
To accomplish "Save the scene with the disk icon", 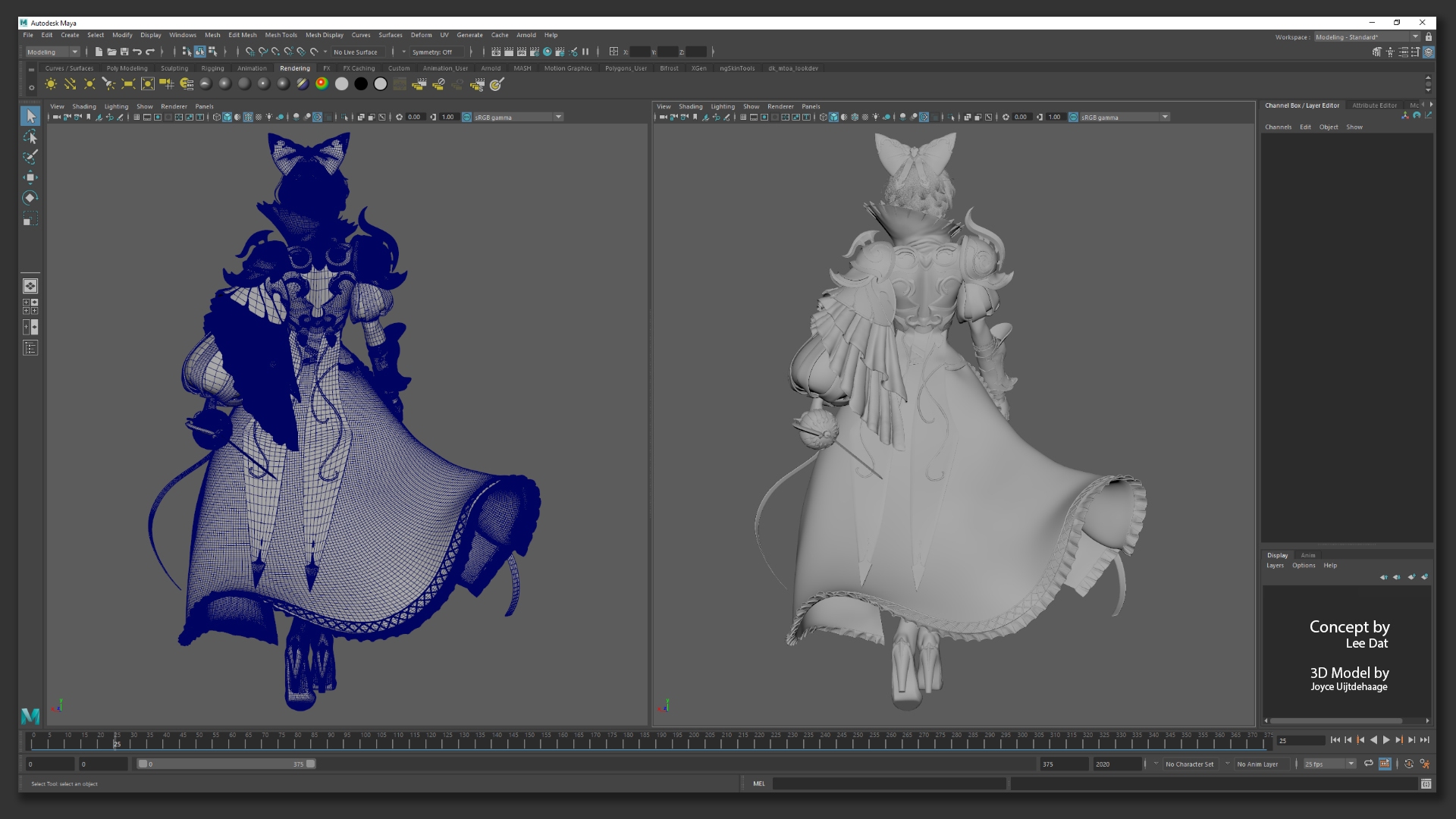I will tap(124, 52).
